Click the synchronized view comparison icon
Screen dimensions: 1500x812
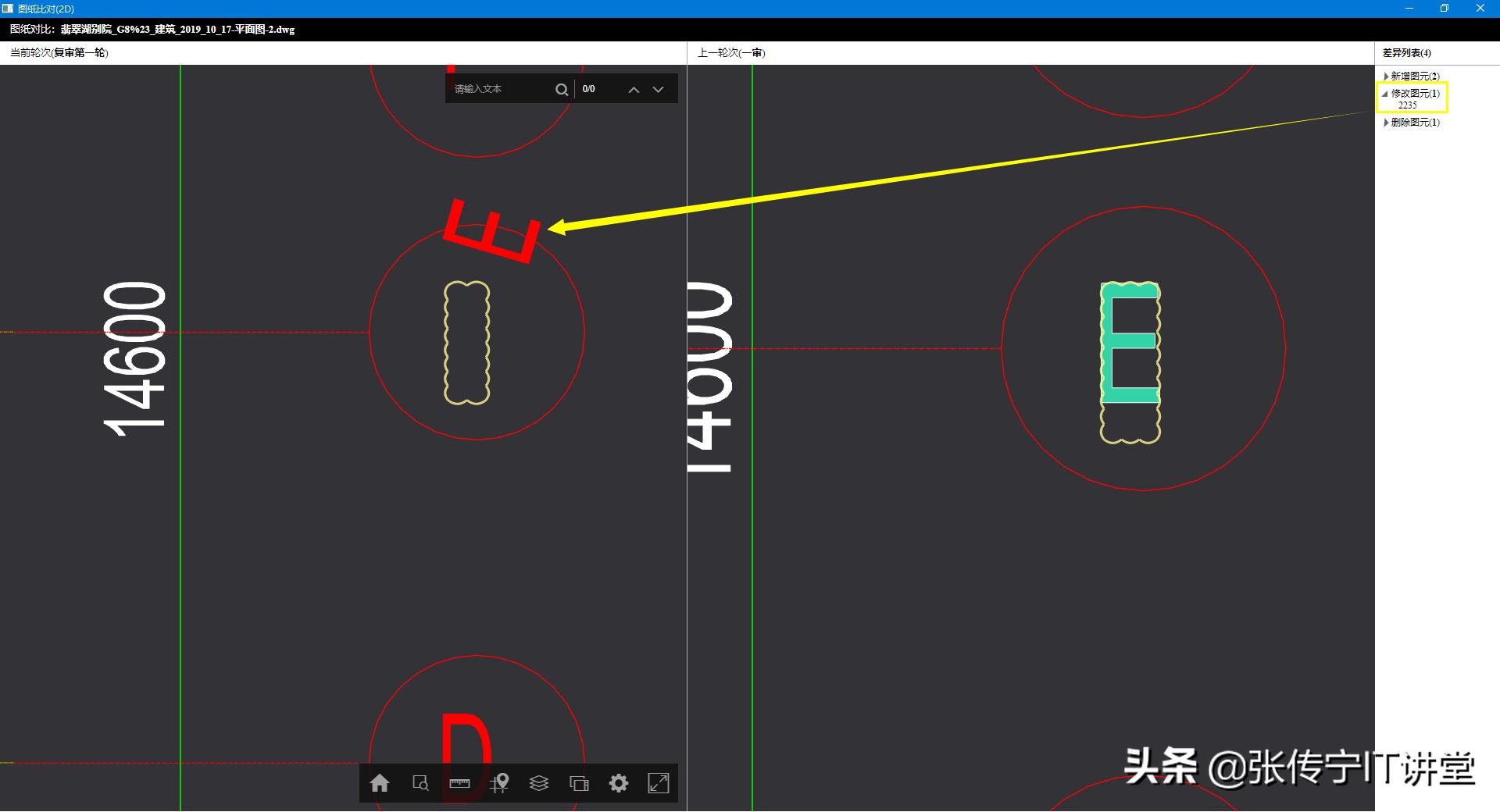pos(579,783)
